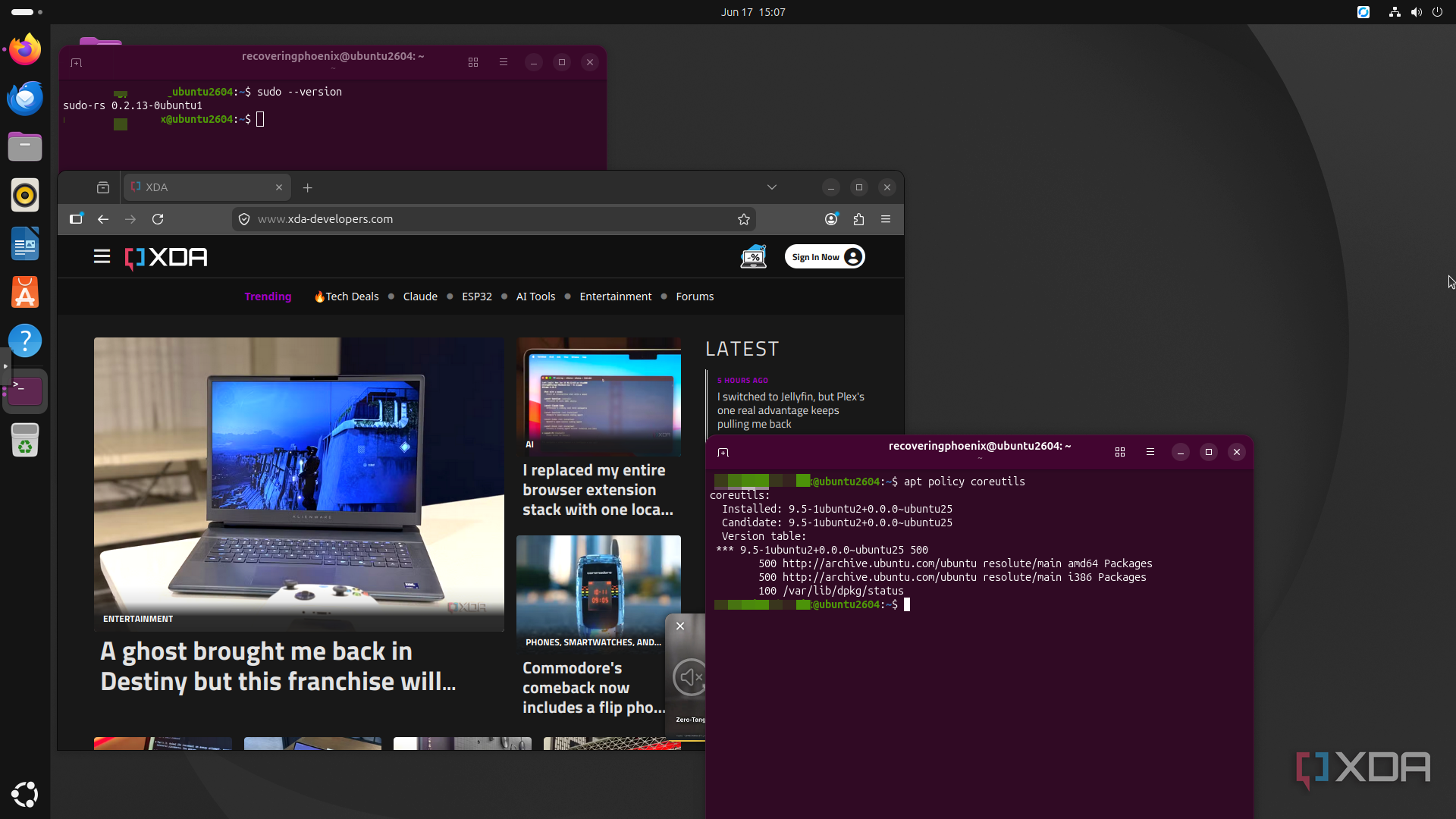Open the power menu in the top bar

pyautogui.click(x=1437, y=12)
